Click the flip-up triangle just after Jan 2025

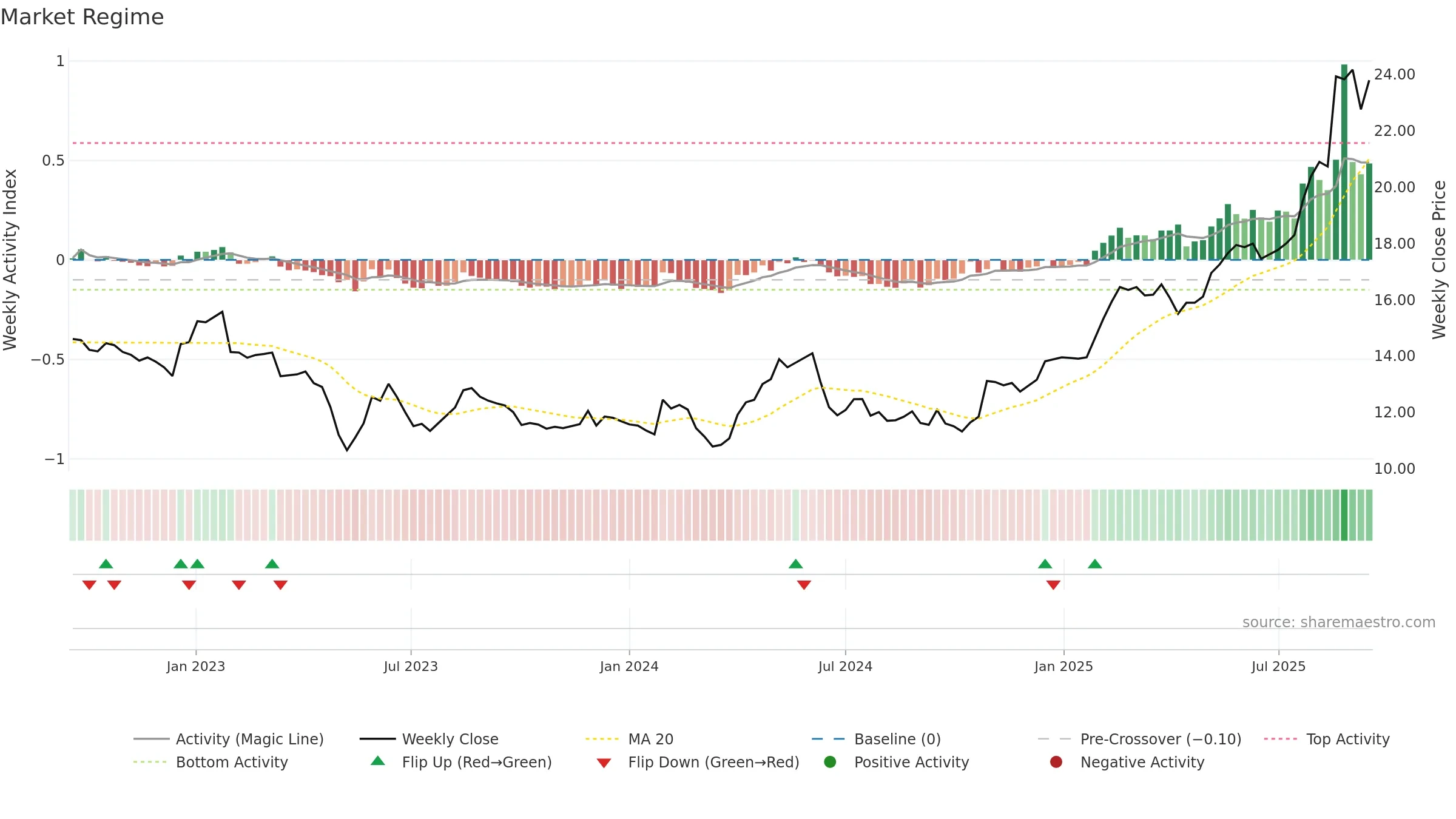click(x=1095, y=564)
